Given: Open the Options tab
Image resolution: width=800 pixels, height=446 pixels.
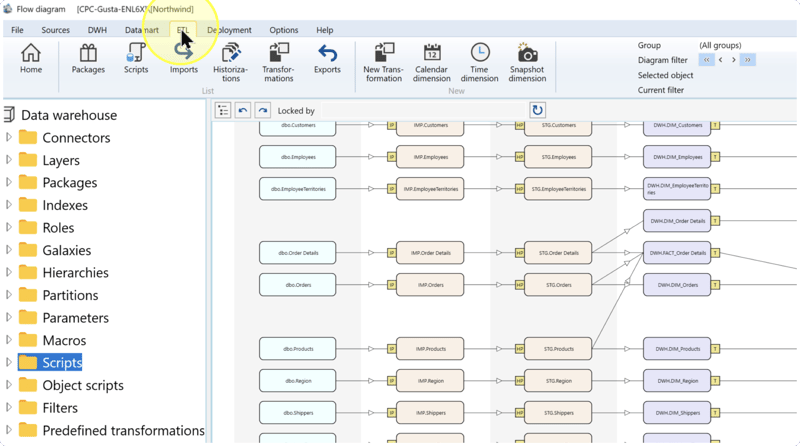Looking at the screenshot, I should coord(284,30).
